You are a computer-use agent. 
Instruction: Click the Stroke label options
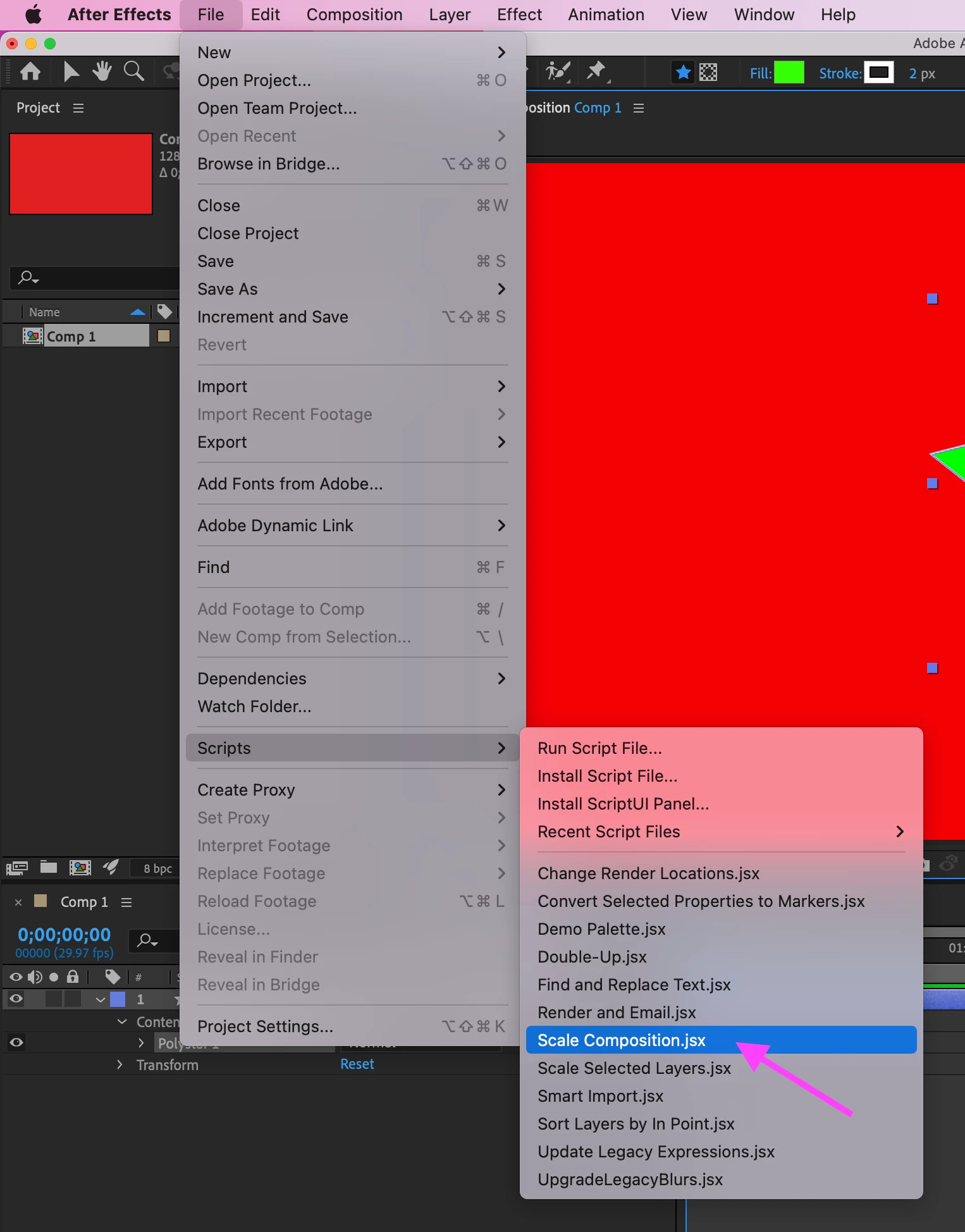point(840,73)
